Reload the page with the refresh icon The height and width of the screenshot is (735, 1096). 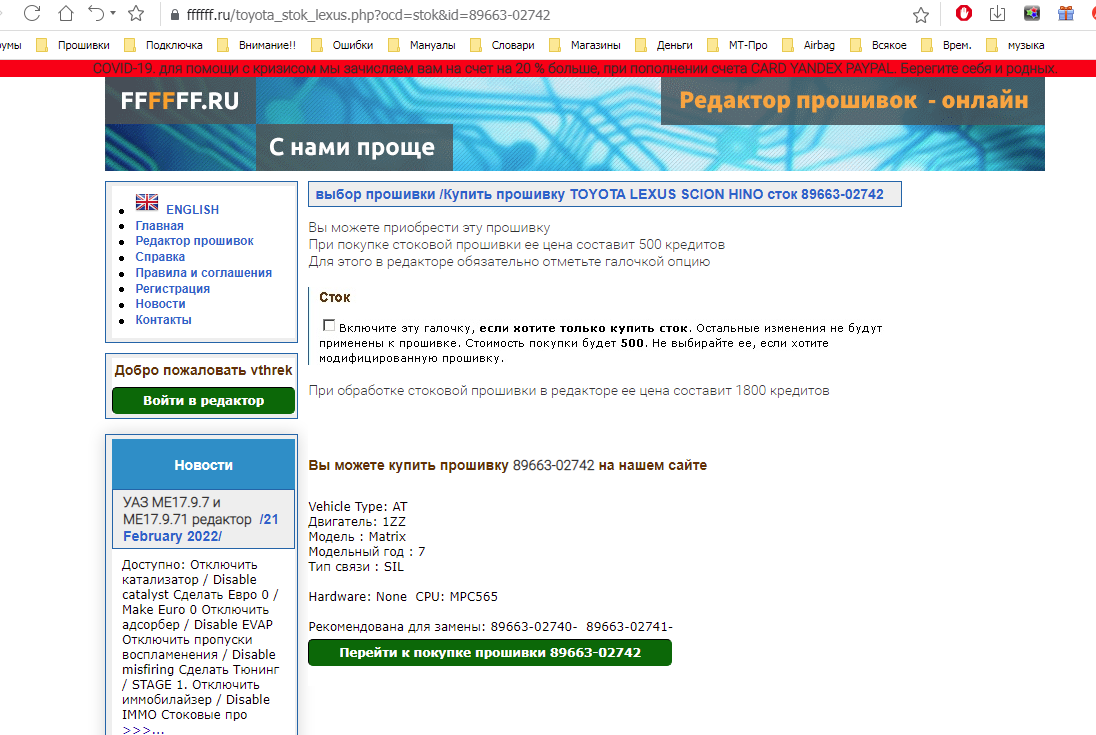point(32,14)
